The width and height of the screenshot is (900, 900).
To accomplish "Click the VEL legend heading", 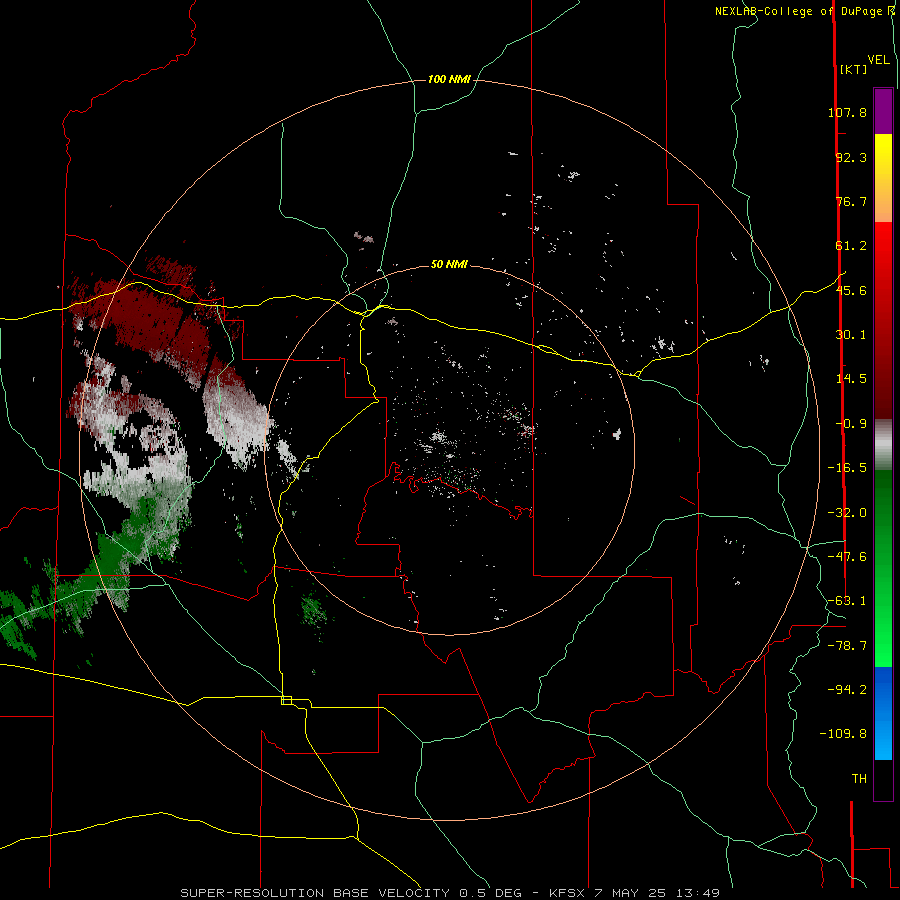I will coord(879,60).
